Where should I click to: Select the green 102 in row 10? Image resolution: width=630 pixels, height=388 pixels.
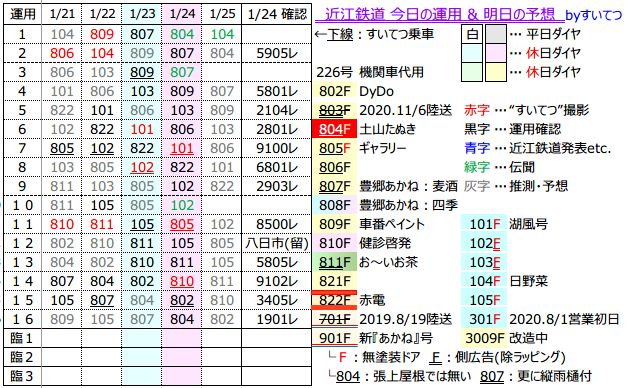pos(182,205)
